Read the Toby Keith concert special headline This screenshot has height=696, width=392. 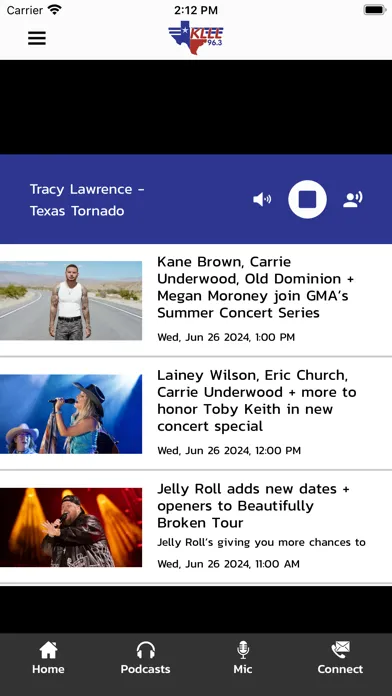coord(257,401)
